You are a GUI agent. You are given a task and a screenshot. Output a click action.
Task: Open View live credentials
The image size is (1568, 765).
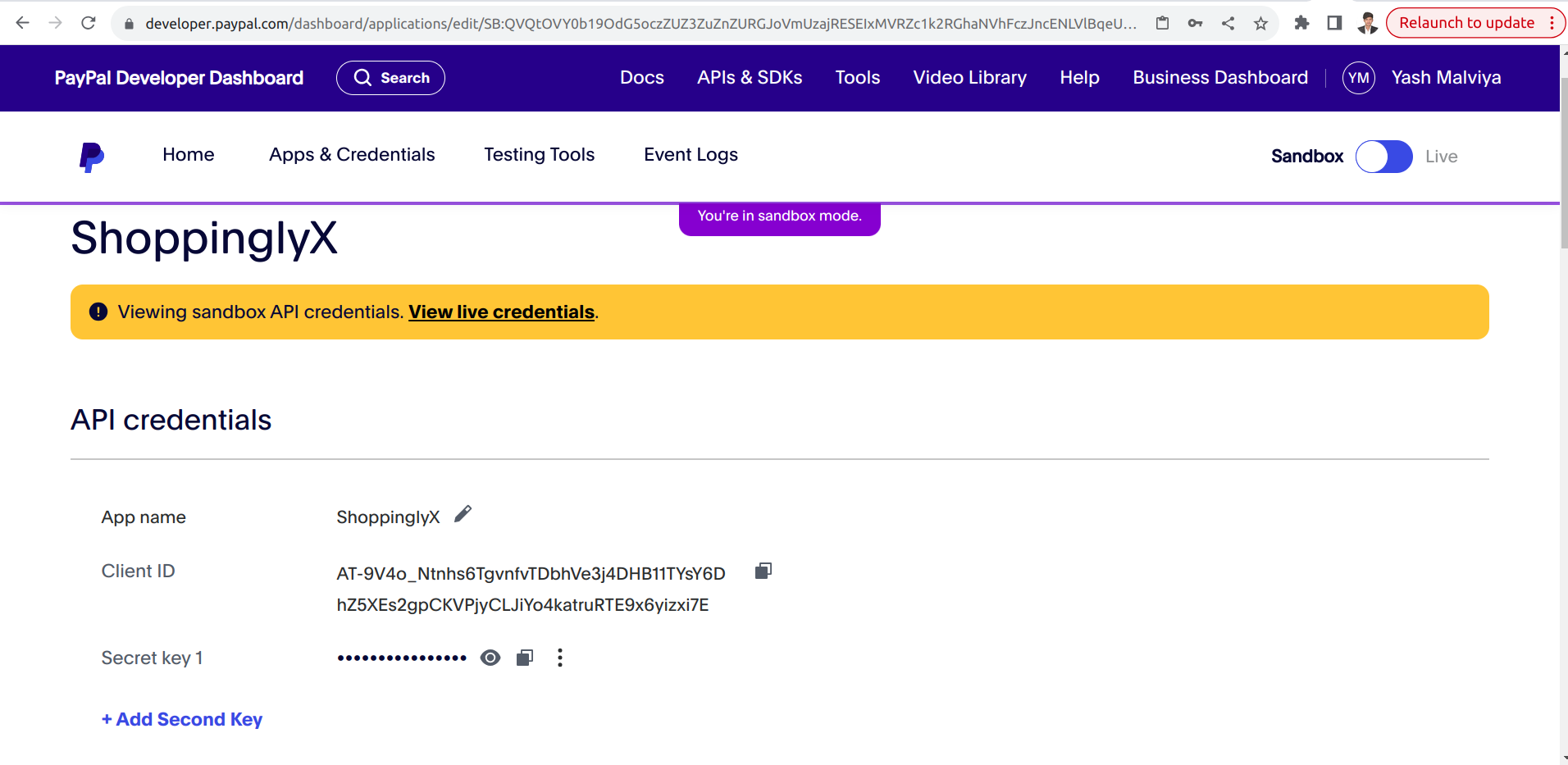pos(500,312)
